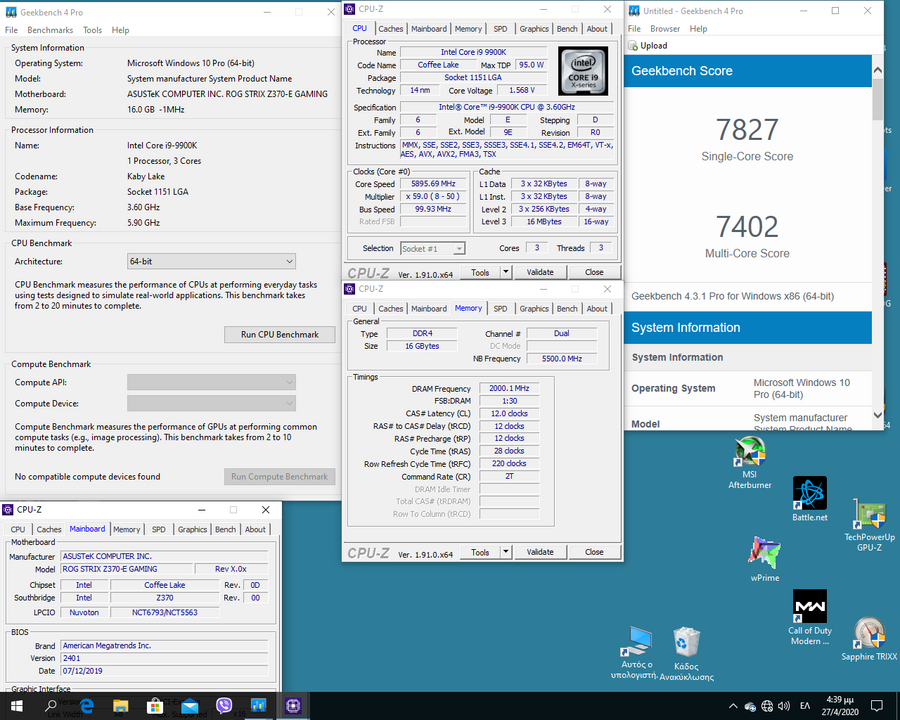
Task: Open Help menu in Geekbench 4 Pro
Action: (x=120, y=30)
